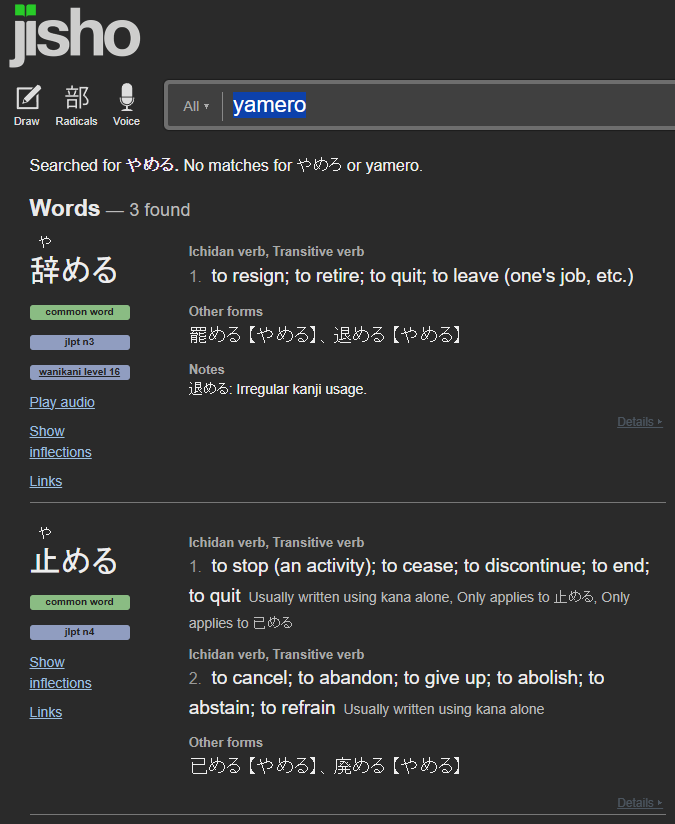Screen dimensions: 675x824
Task: Open Details for 止める entry
Action: point(639,802)
